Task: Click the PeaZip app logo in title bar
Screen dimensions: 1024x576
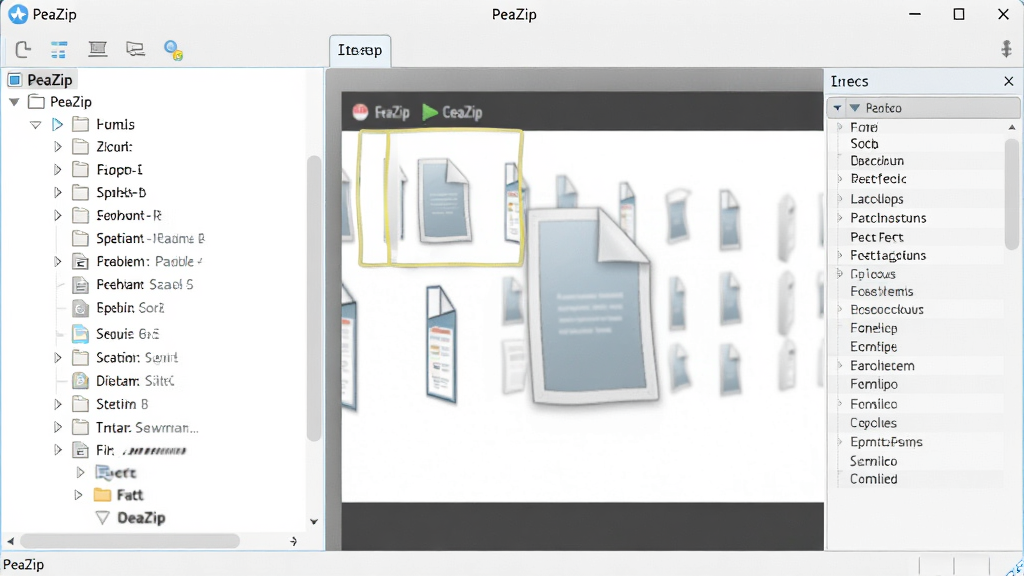Action: pyautogui.click(x=18, y=14)
